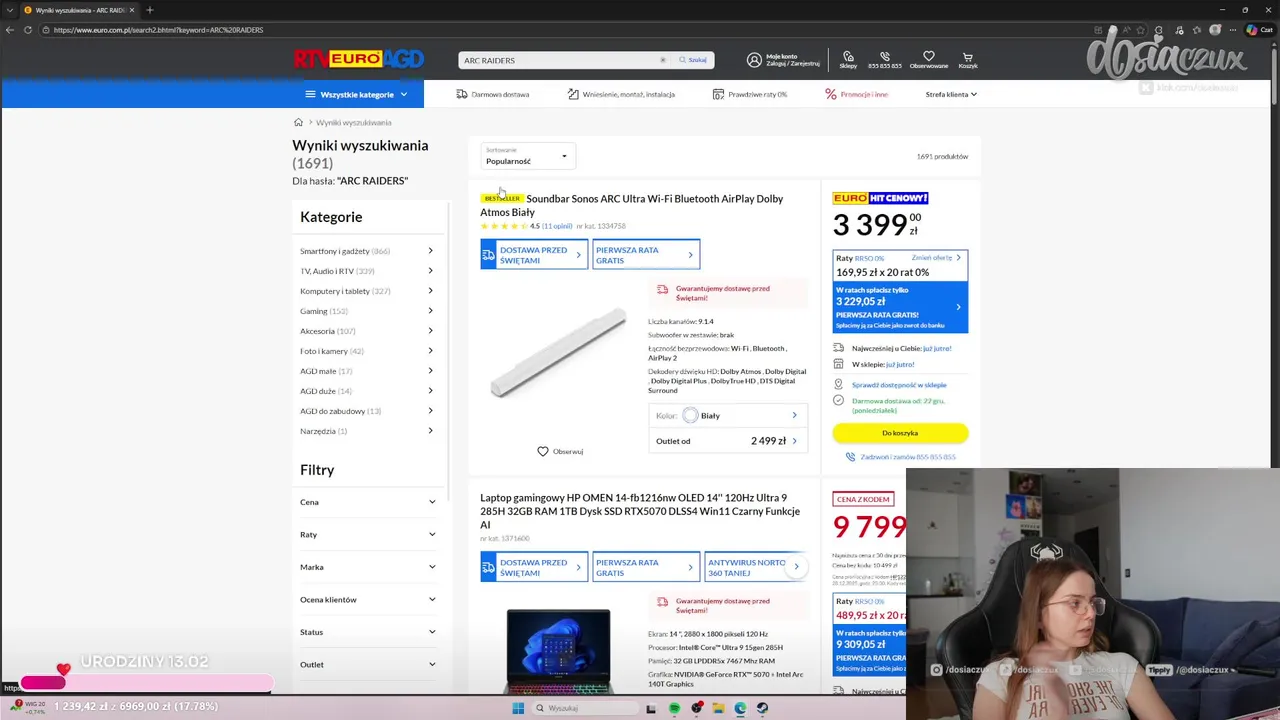This screenshot has width=1280, height=720.
Task: Click Sonos Pierwsza rata gratis badge
Action: click(646, 255)
